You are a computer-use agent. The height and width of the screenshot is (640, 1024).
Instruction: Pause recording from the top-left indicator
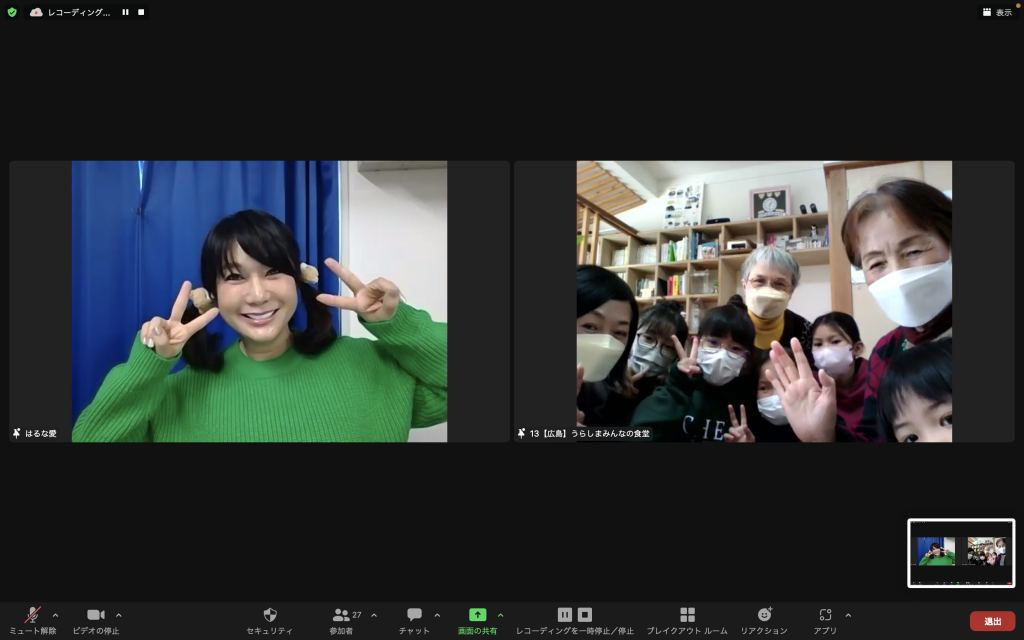click(125, 12)
